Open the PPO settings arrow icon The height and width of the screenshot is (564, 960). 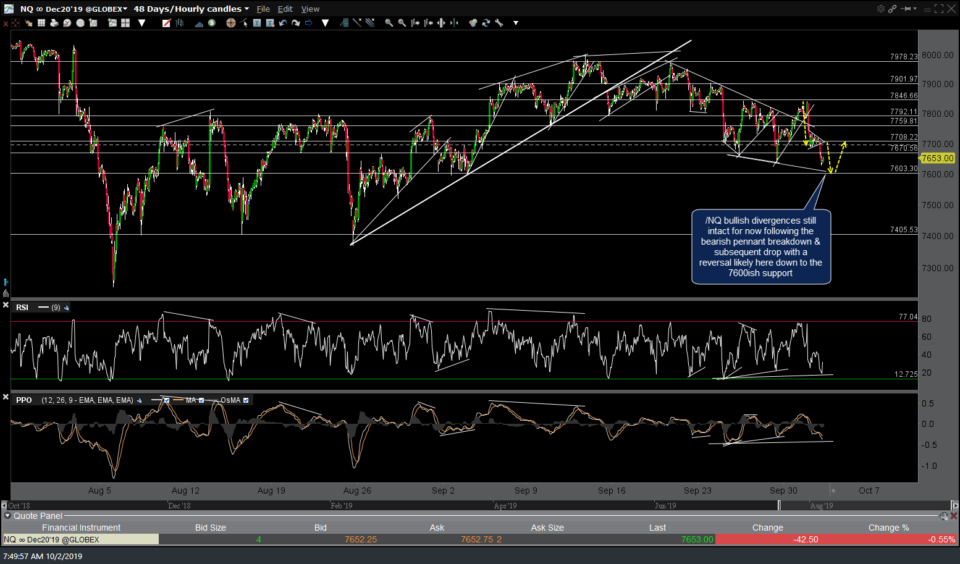(x=139, y=400)
